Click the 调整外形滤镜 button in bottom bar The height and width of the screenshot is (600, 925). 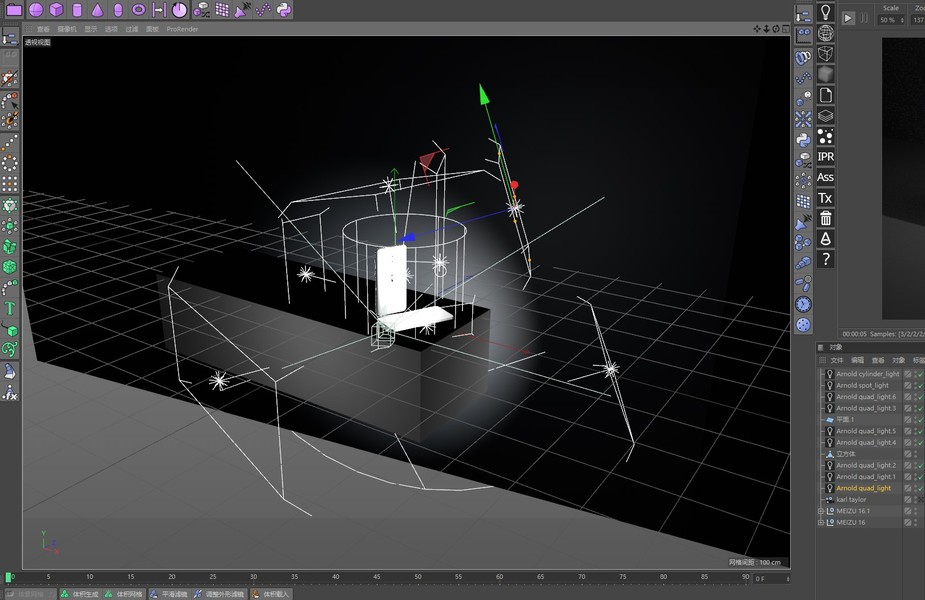(219, 594)
